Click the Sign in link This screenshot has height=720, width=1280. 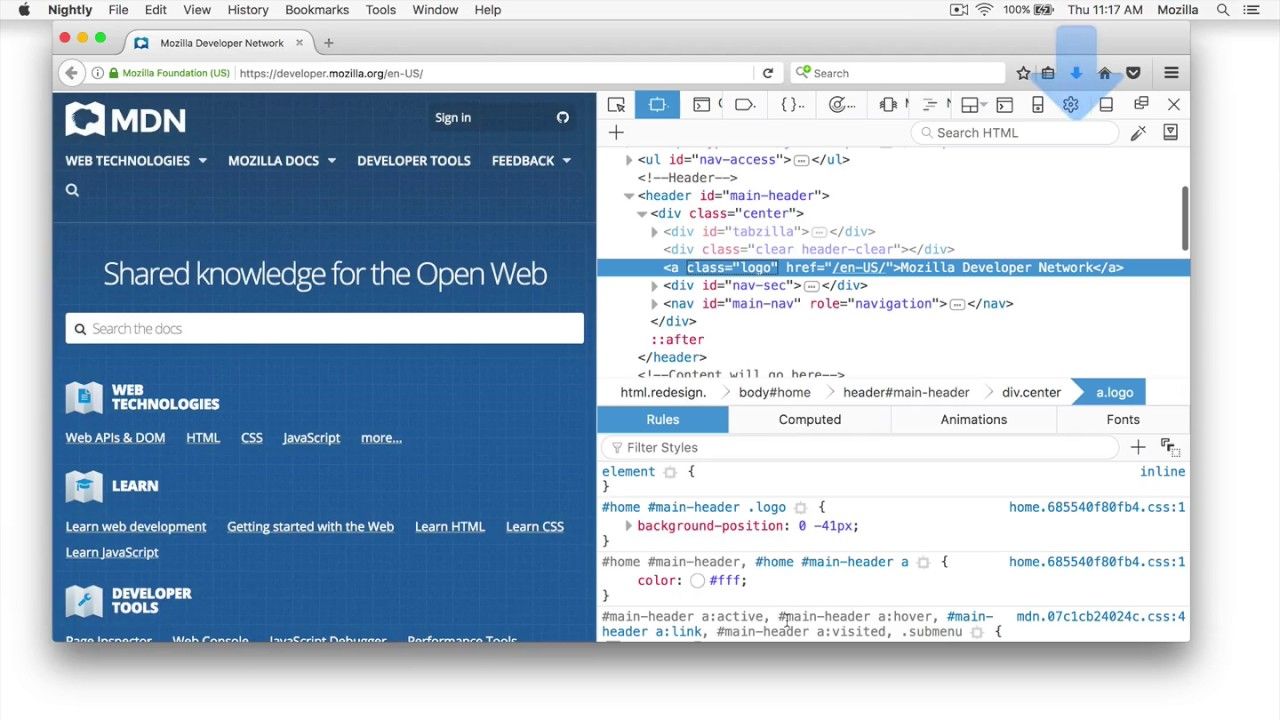(453, 118)
